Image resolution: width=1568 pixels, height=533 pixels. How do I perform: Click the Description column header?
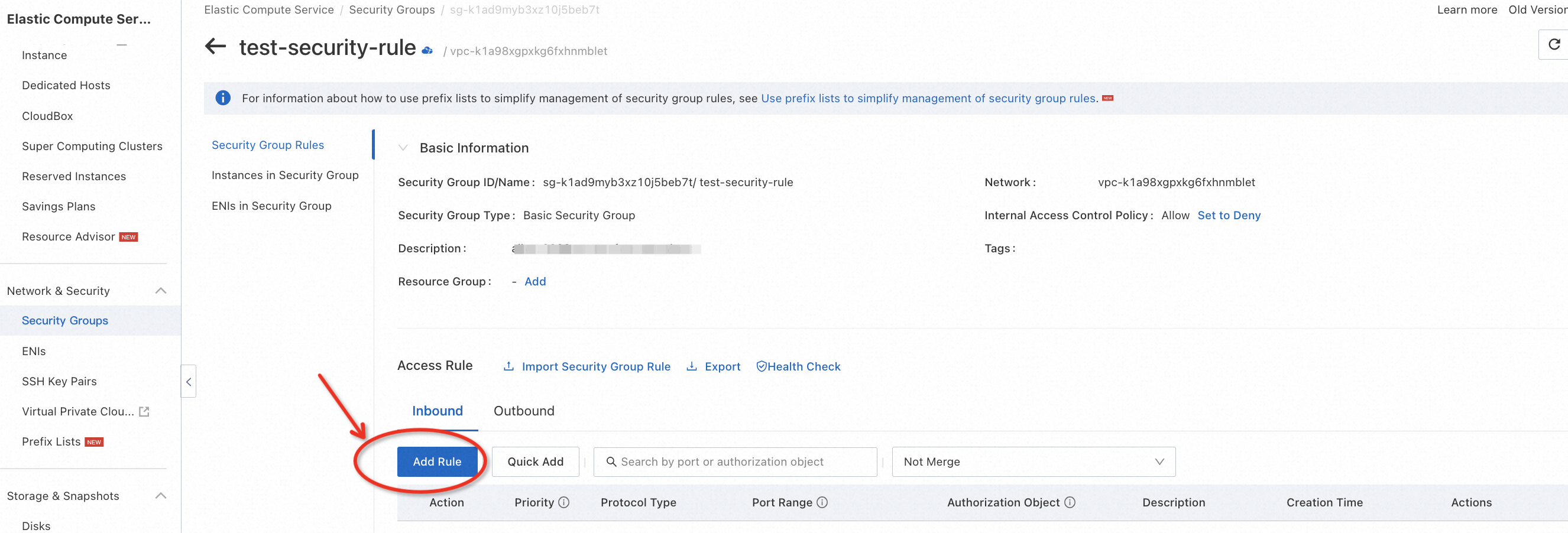pyautogui.click(x=1174, y=503)
